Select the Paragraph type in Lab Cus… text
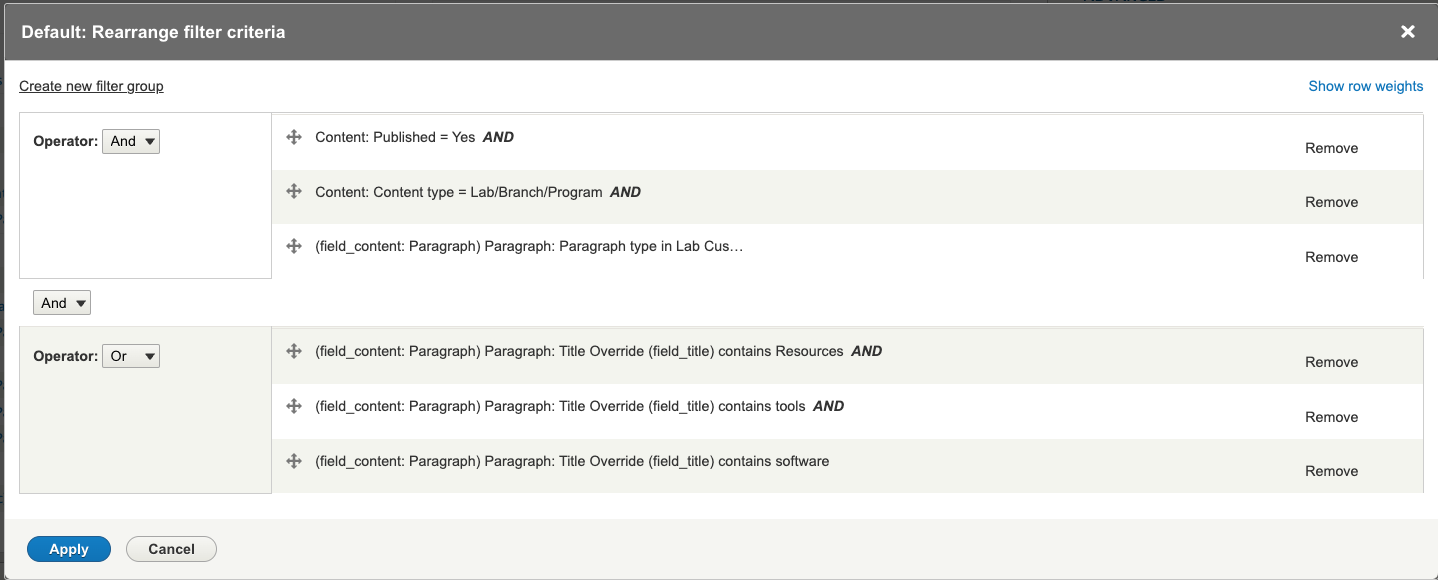 (x=529, y=246)
